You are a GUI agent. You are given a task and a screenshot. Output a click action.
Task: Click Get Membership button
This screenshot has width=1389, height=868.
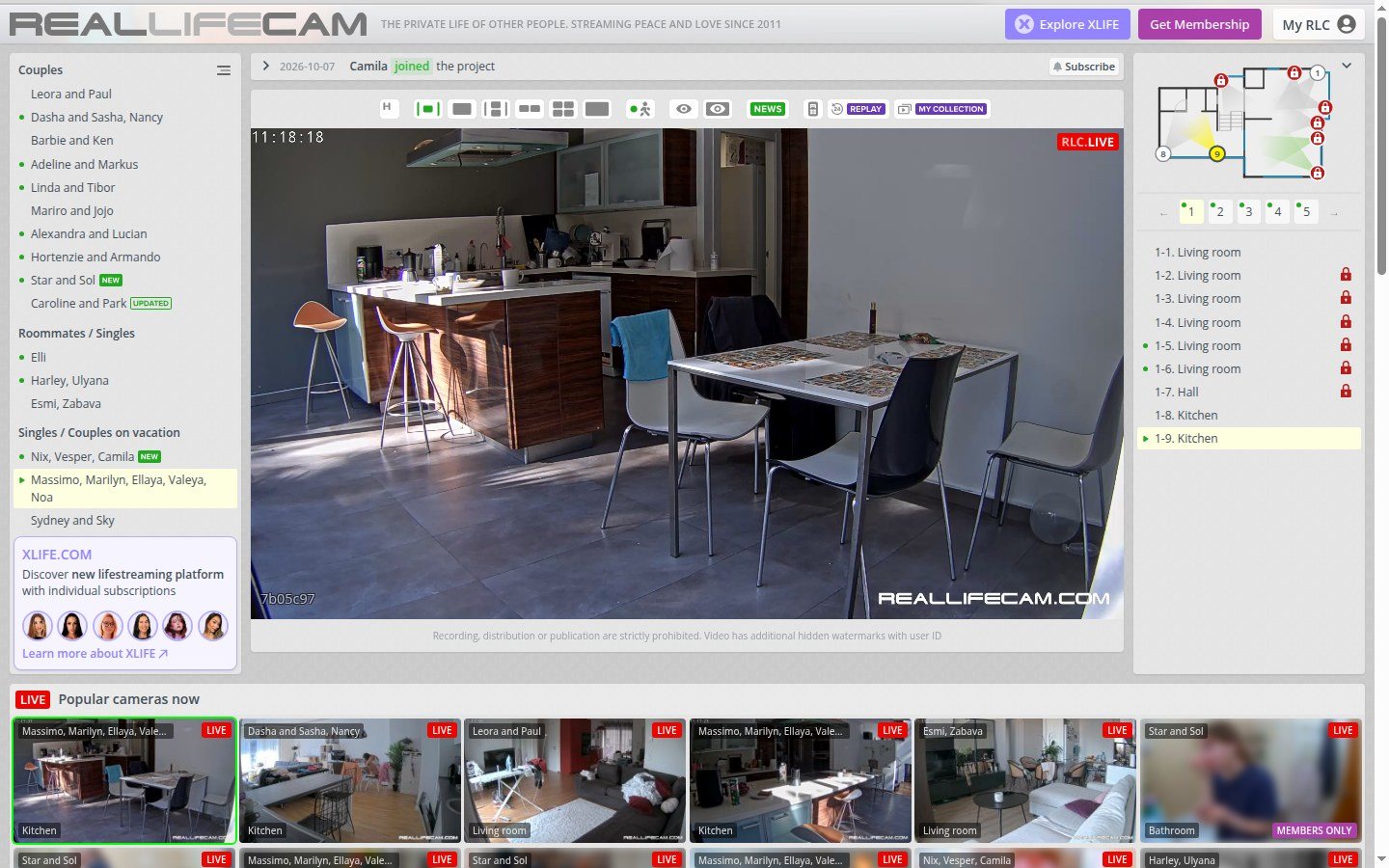(1200, 24)
